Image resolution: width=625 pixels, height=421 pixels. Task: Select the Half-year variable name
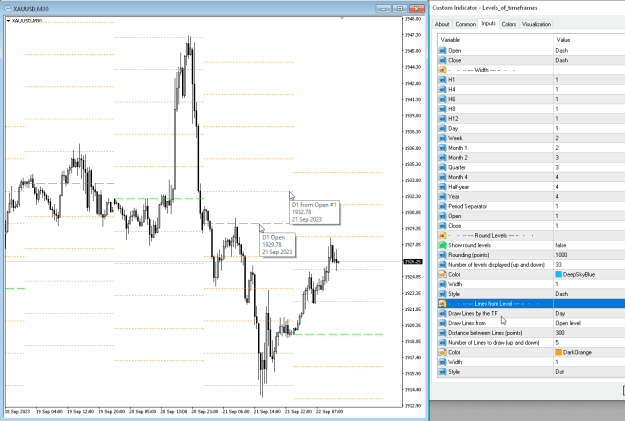(x=459, y=187)
